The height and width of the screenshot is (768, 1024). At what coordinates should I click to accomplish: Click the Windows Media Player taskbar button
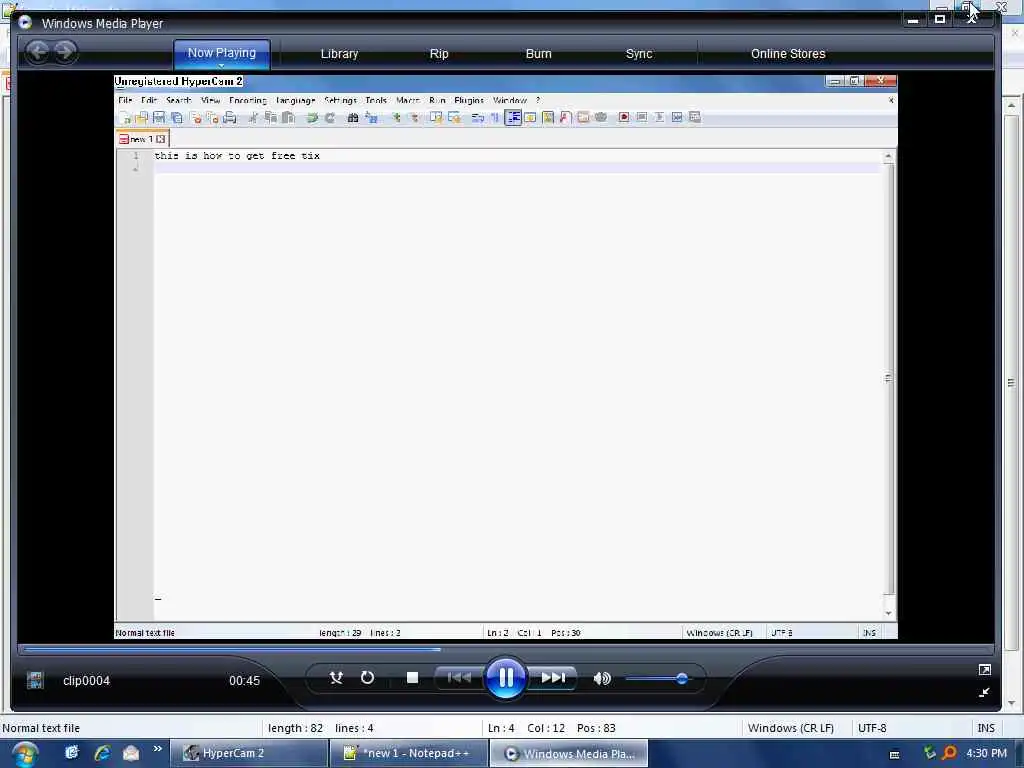[x=569, y=753]
